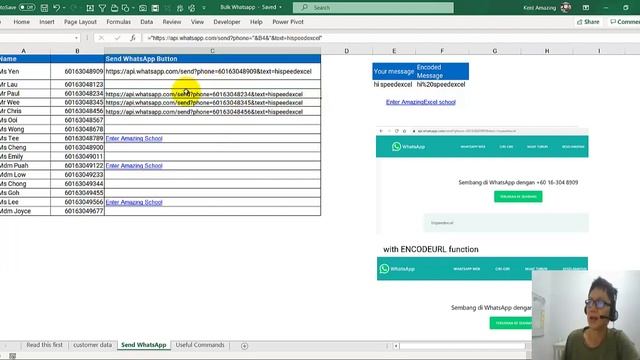Open the Formulas ribbon tab
This screenshot has width=640, height=360.
pyautogui.click(x=119, y=22)
